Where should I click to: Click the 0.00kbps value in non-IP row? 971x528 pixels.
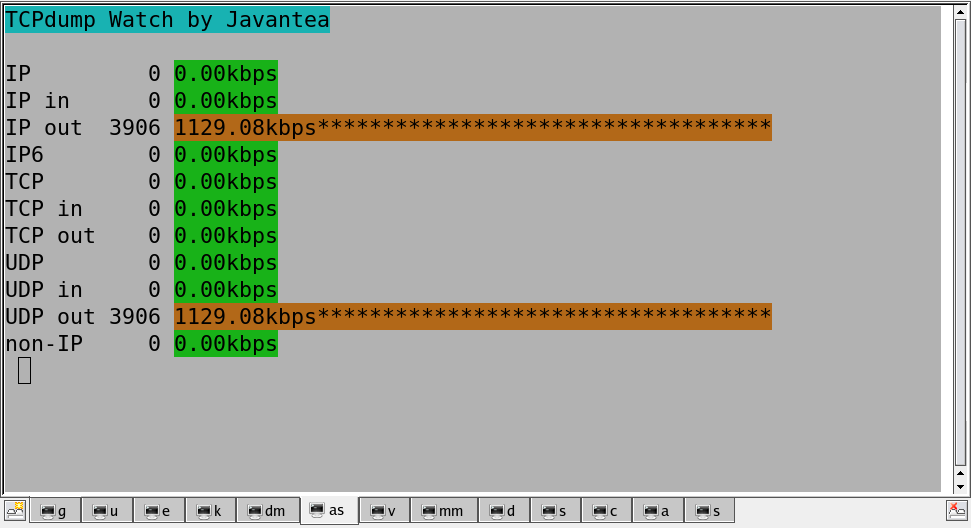click(226, 344)
